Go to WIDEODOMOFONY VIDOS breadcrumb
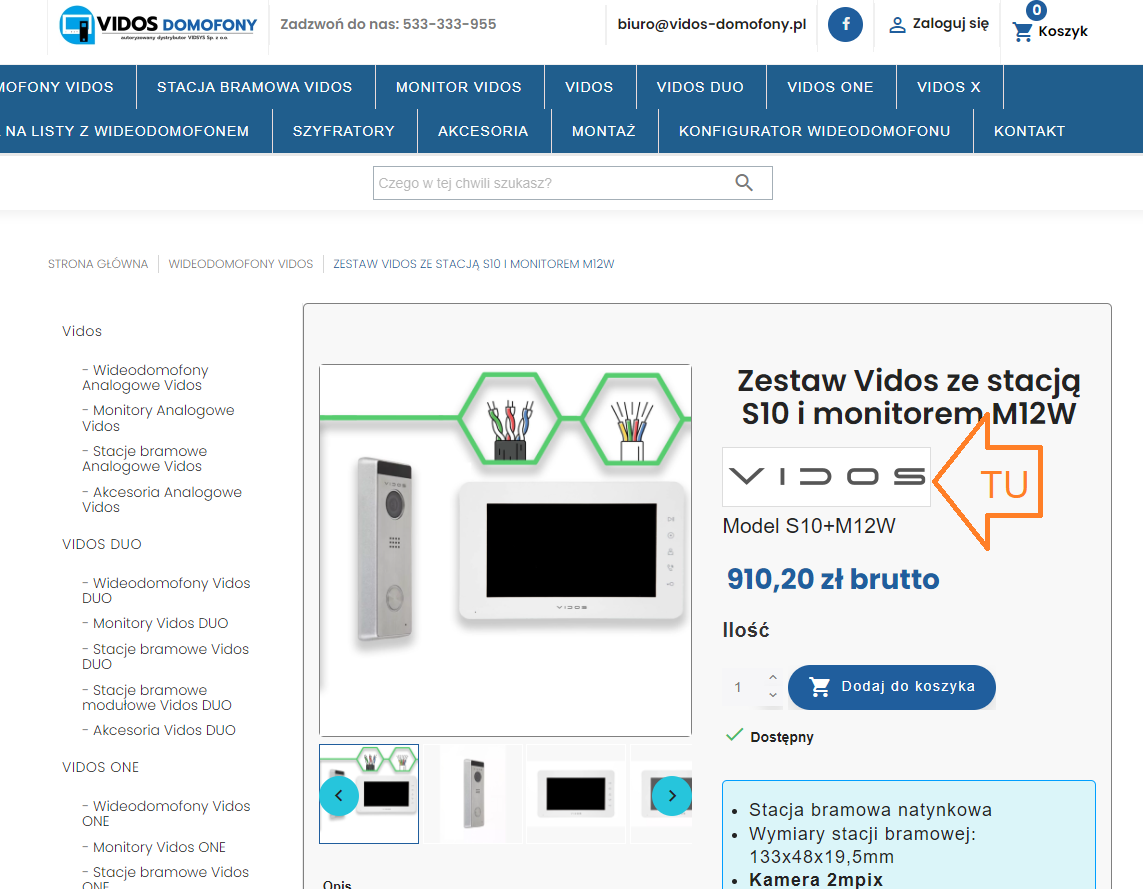Image resolution: width=1143 pixels, height=889 pixels. point(241,264)
